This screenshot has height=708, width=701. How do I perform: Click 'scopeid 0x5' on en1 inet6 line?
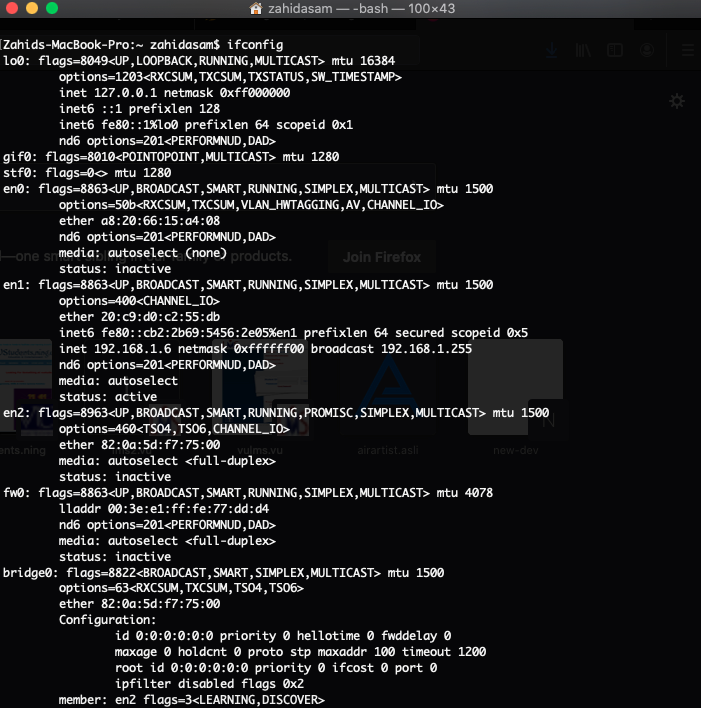[489, 333]
